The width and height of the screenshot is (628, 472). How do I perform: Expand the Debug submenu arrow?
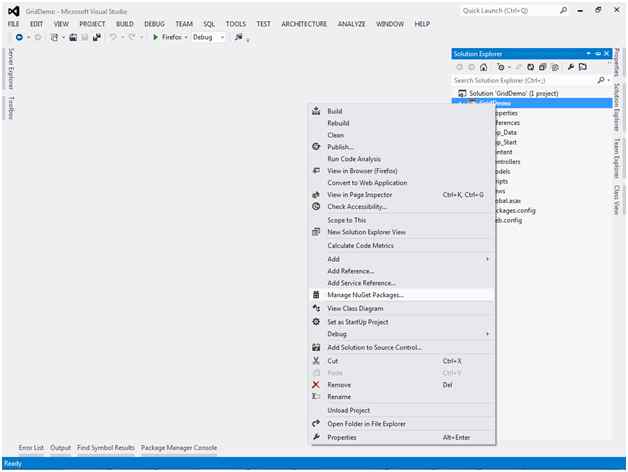[487, 334]
